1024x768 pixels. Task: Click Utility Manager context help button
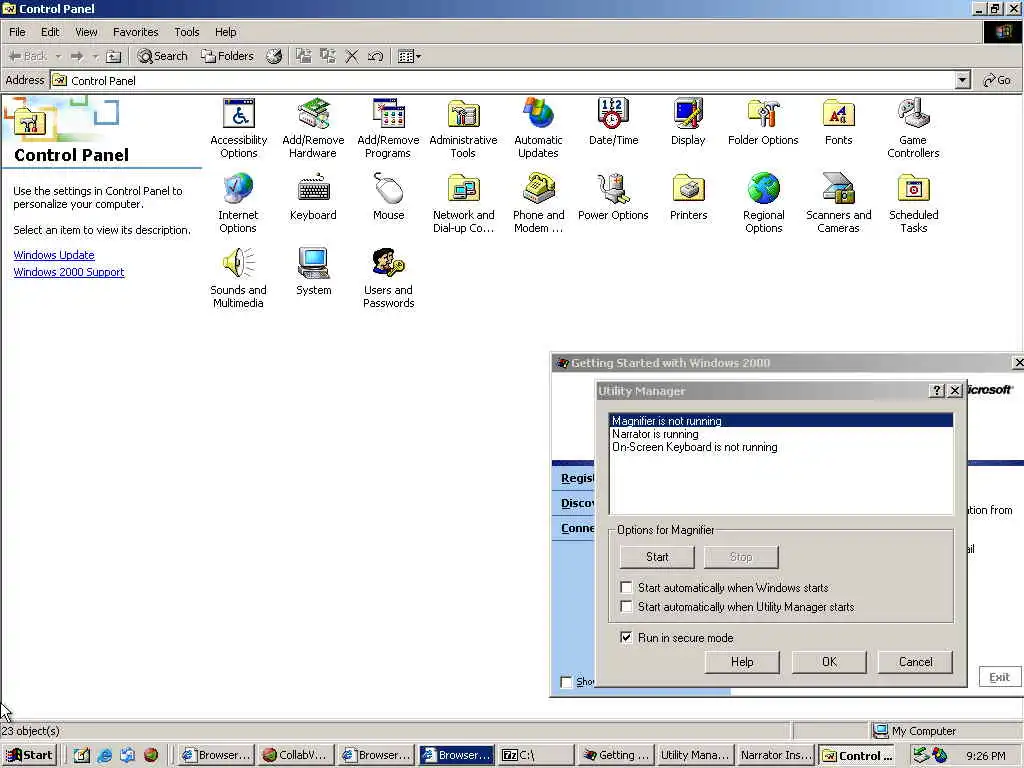[936, 391]
